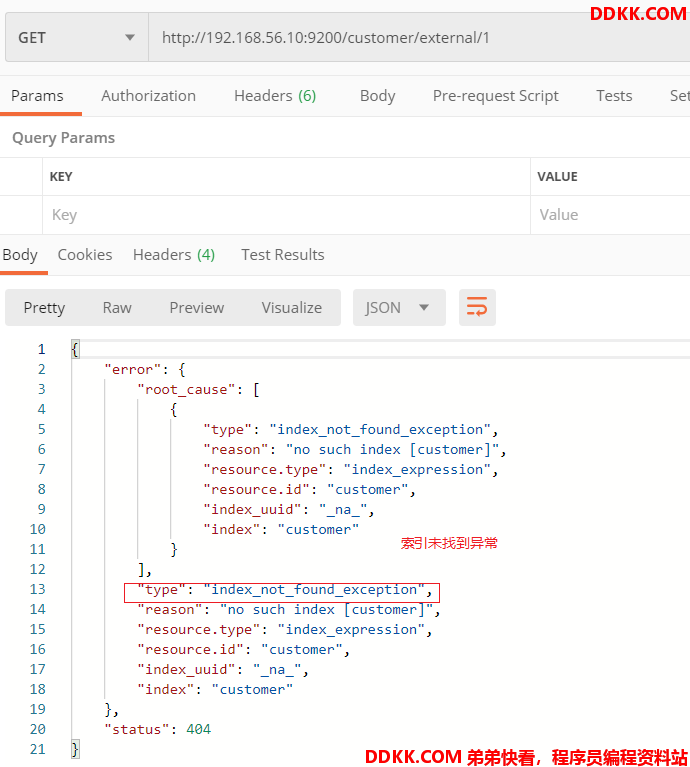Image resolution: width=690 pixels, height=767 pixels.
Task: Open response Headers (4) tab
Action: click(x=174, y=255)
